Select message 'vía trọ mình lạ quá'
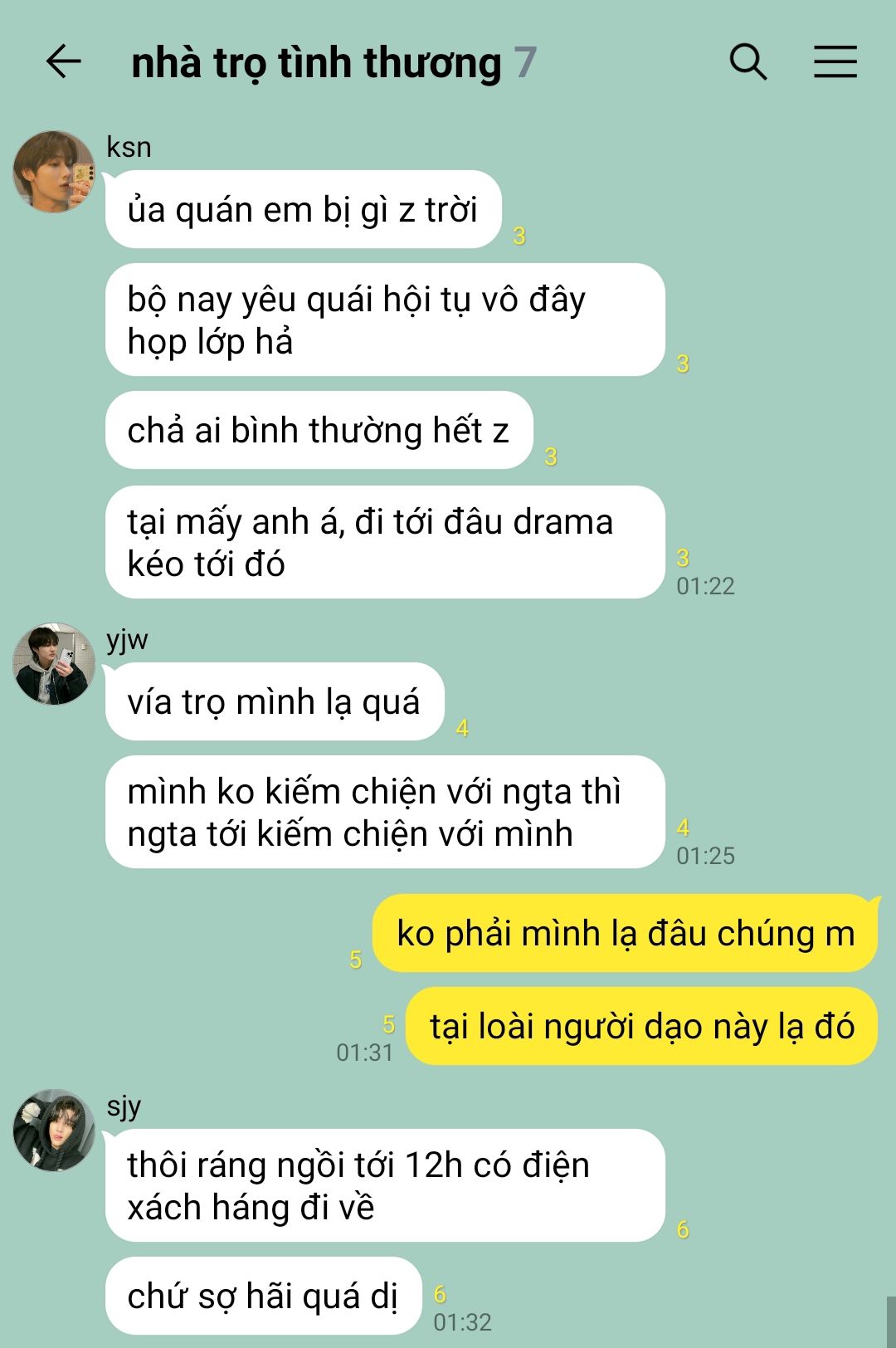The height and width of the screenshot is (1348, 896). point(275,701)
